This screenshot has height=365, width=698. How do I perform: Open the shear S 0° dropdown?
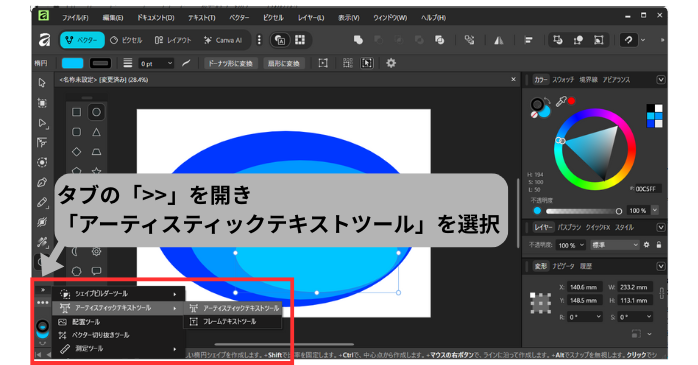pos(635,317)
